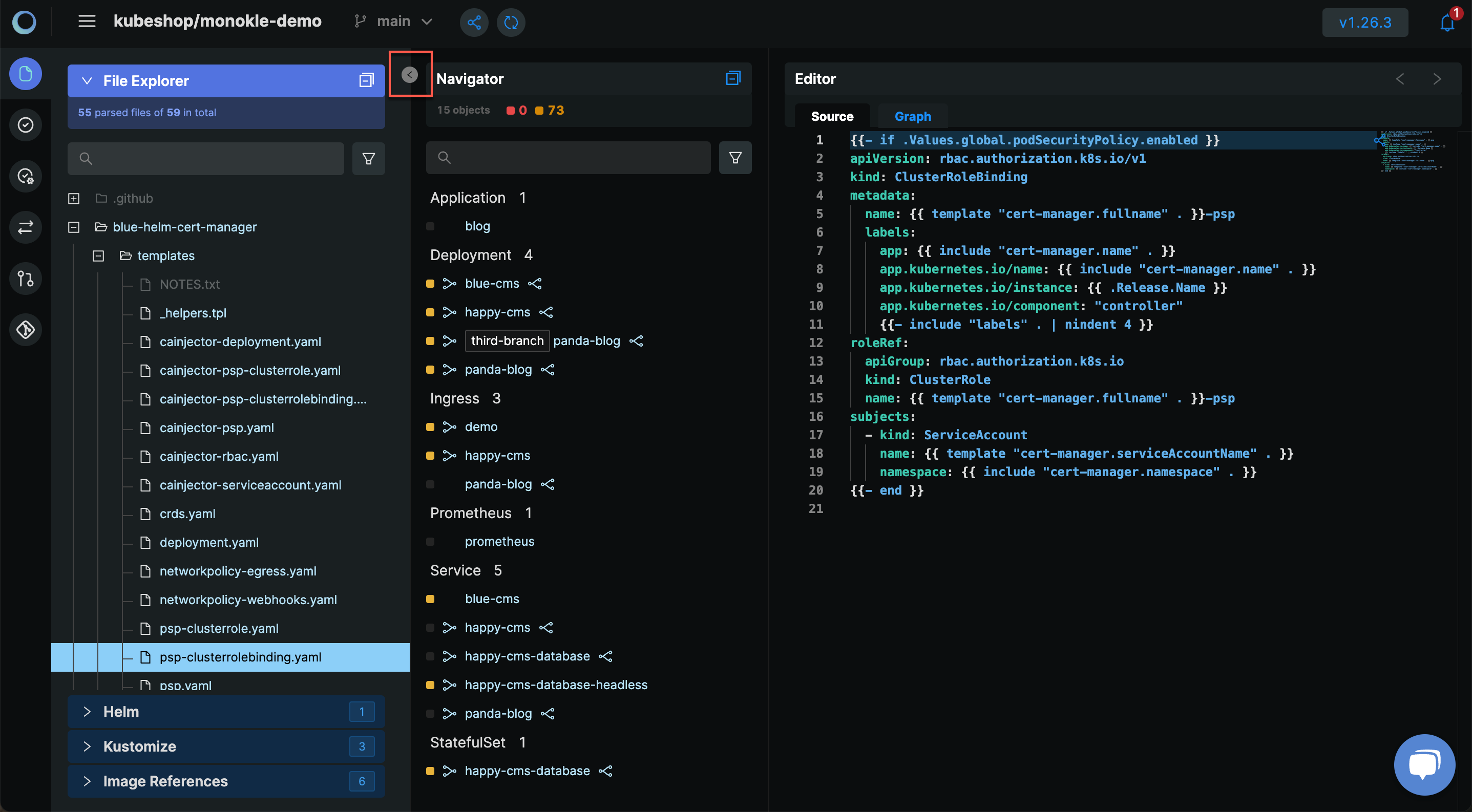Select psp-clusterrolebinding.yaml in file tree

(x=240, y=656)
